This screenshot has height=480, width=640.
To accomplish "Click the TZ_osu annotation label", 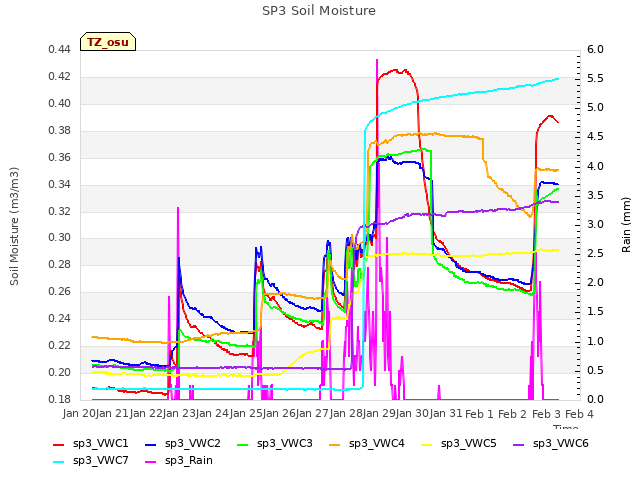I will [108, 42].
